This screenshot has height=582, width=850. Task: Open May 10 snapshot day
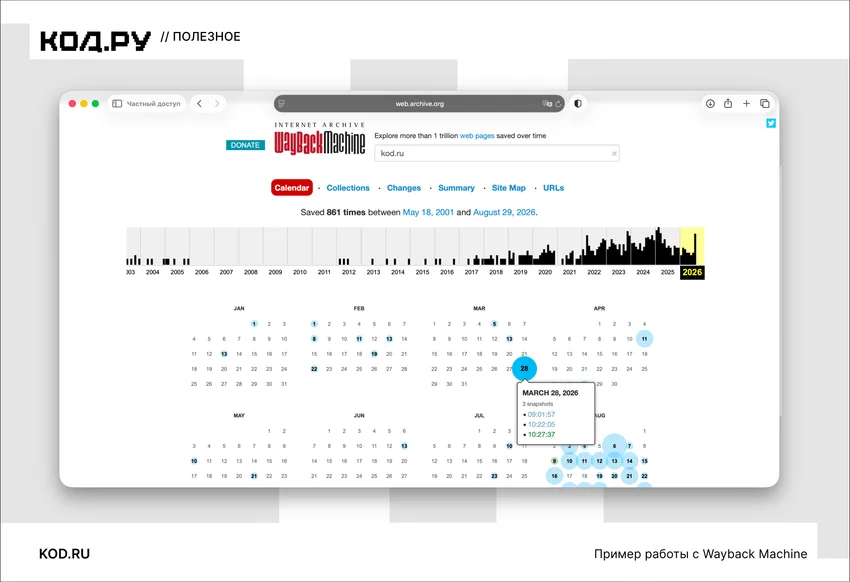pos(194,461)
